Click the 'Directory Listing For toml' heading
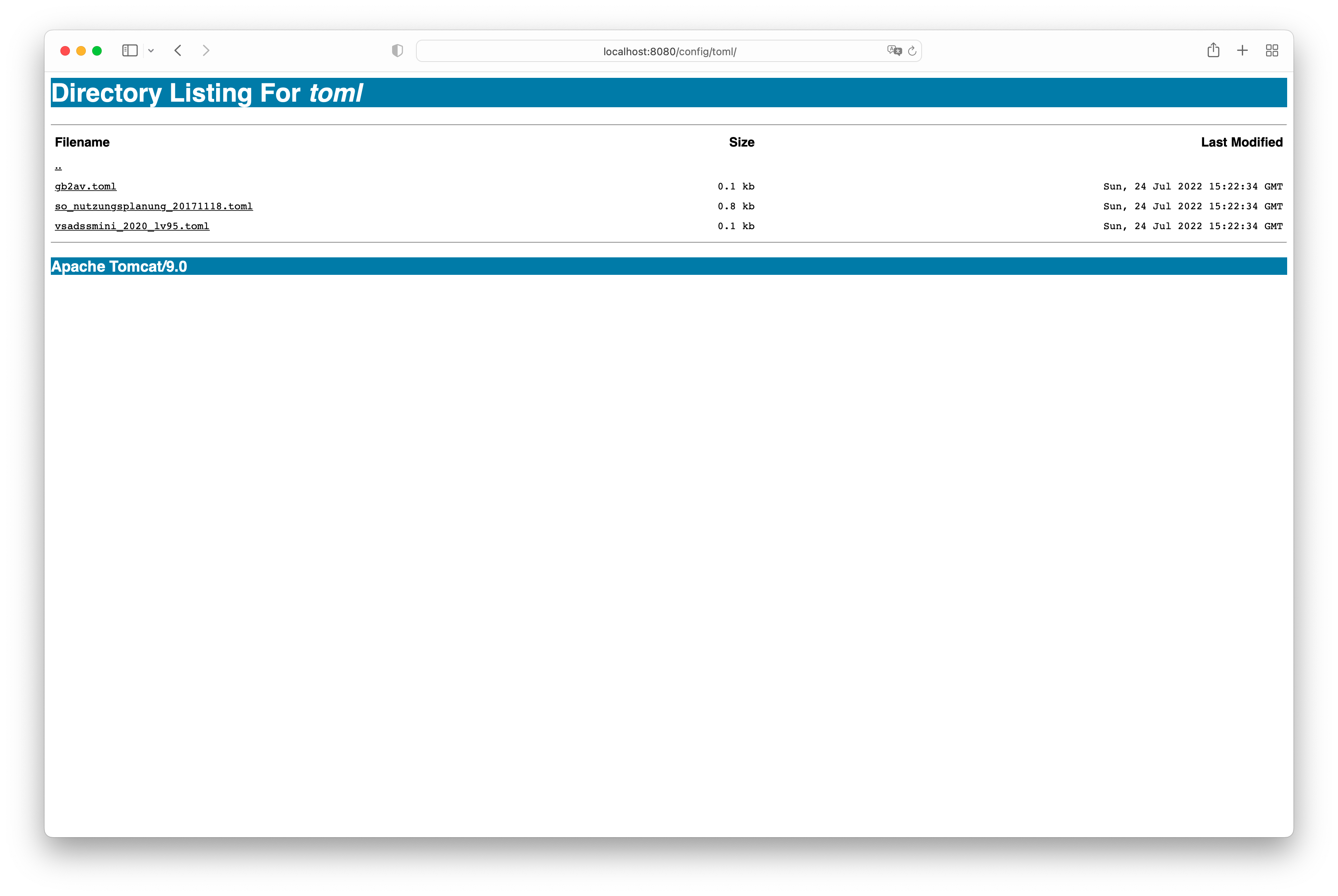The height and width of the screenshot is (896, 1338). pyautogui.click(x=207, y=93)
